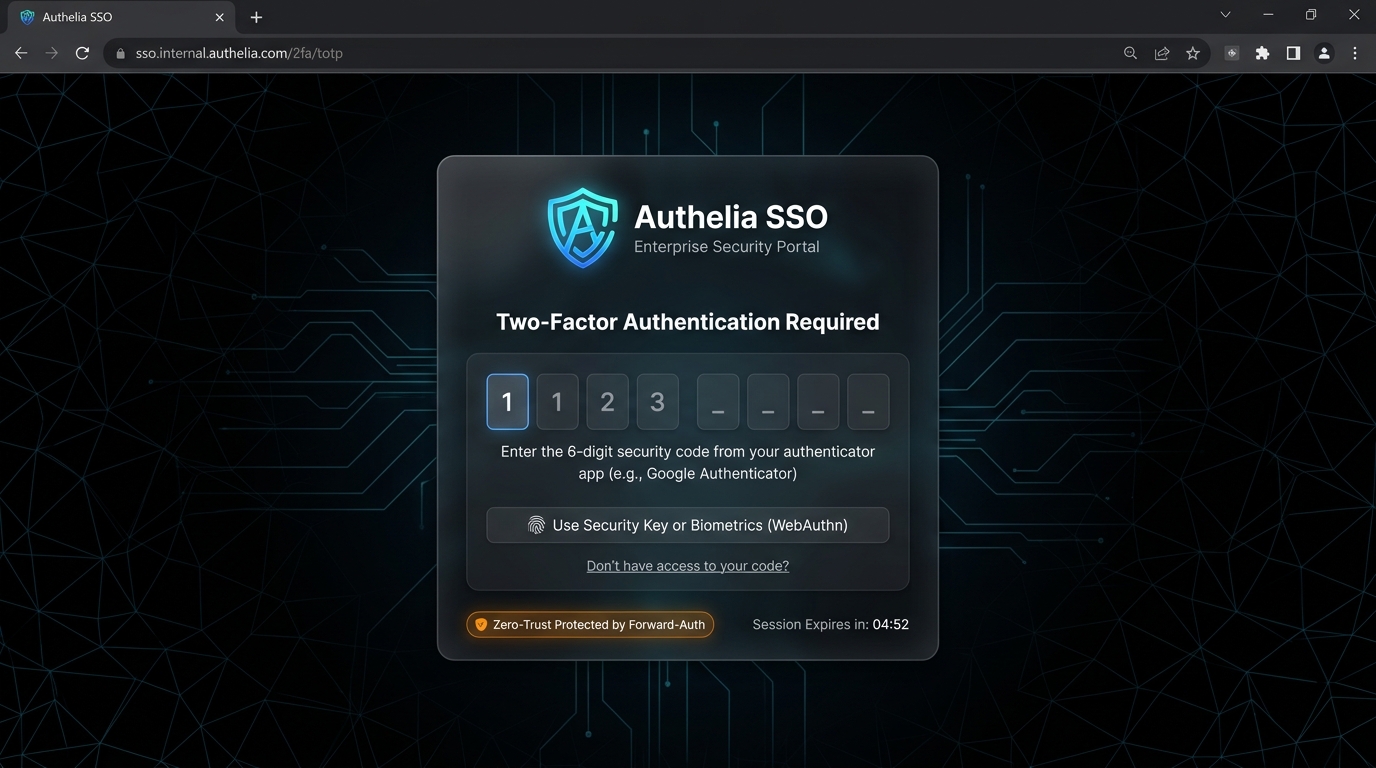Bookmark this page with the star icon
The height and width of the screenshot is (768, 1376).
(x=1193, y=53)
